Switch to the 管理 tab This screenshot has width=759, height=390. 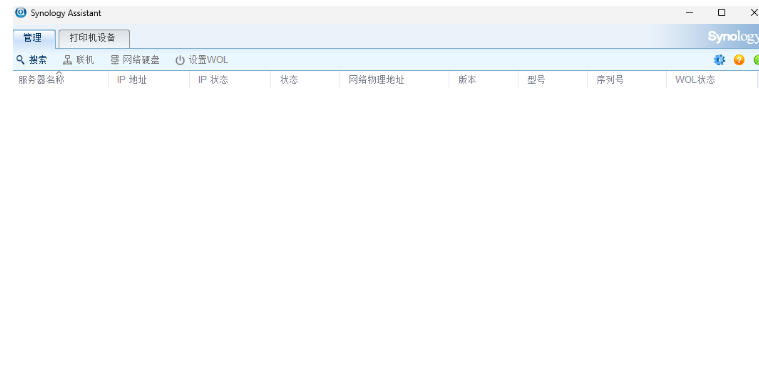(x=33, y=38)
